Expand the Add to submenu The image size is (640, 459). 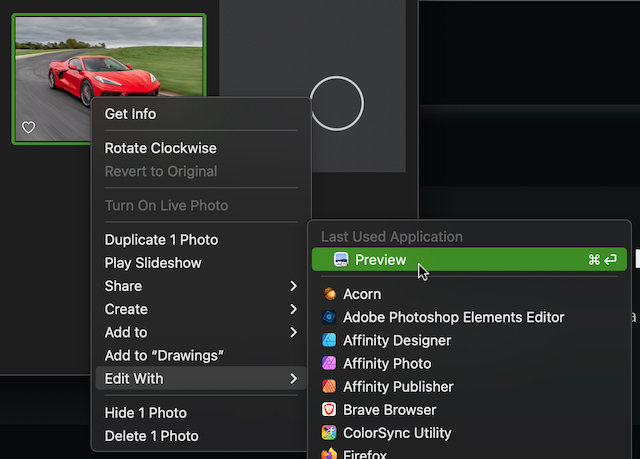[x=200, y=332]
